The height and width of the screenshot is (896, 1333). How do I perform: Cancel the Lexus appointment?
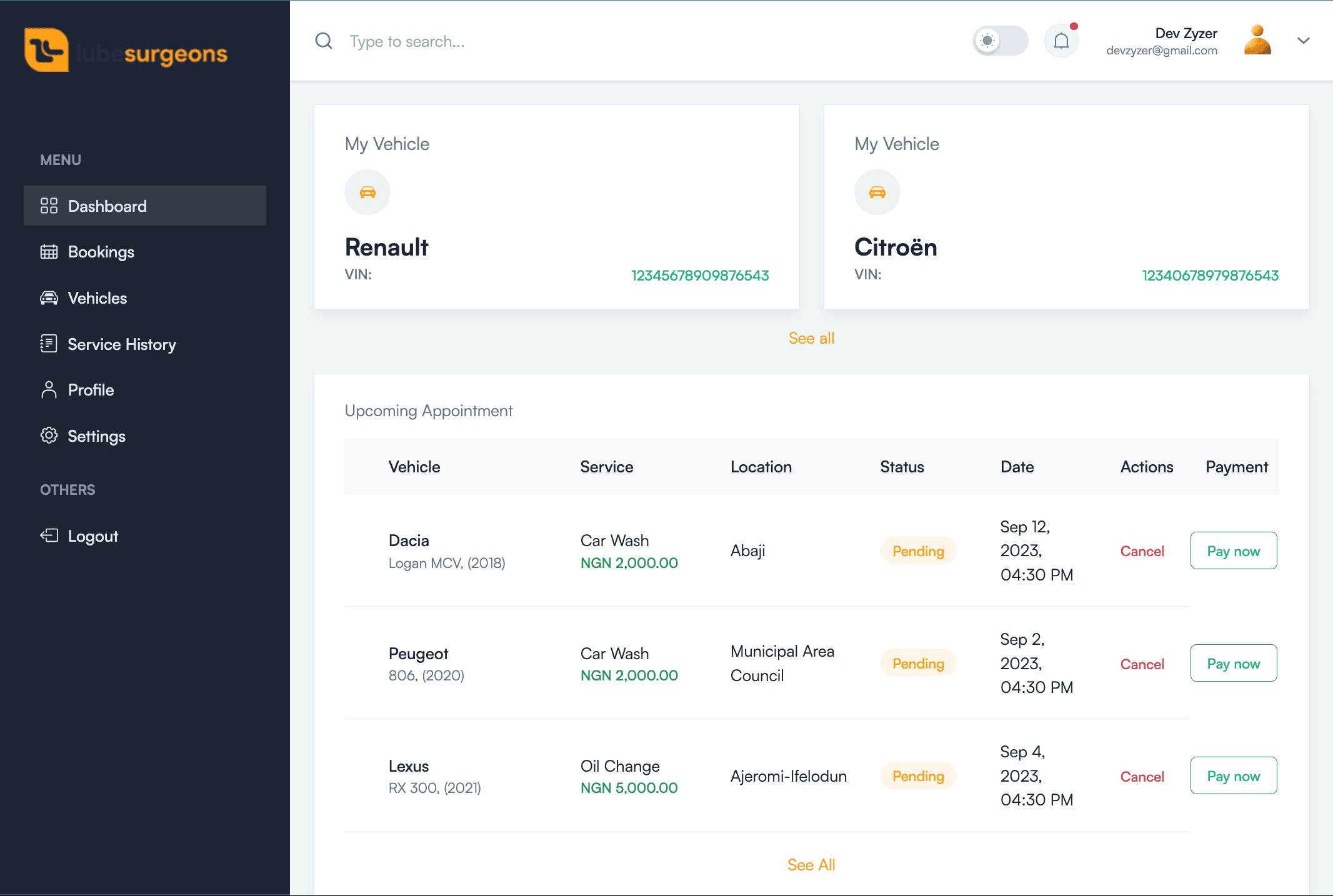[x=1142, y=777]
